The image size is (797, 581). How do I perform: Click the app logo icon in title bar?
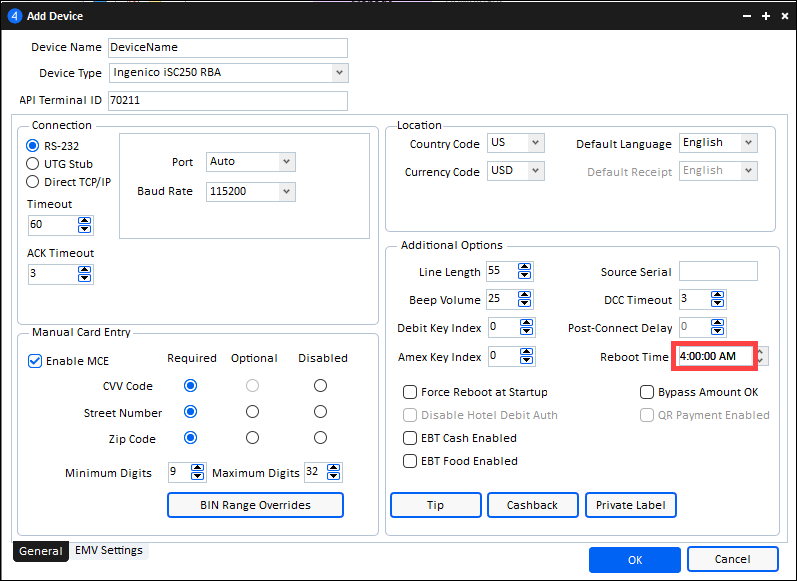(x=15, y=16)
